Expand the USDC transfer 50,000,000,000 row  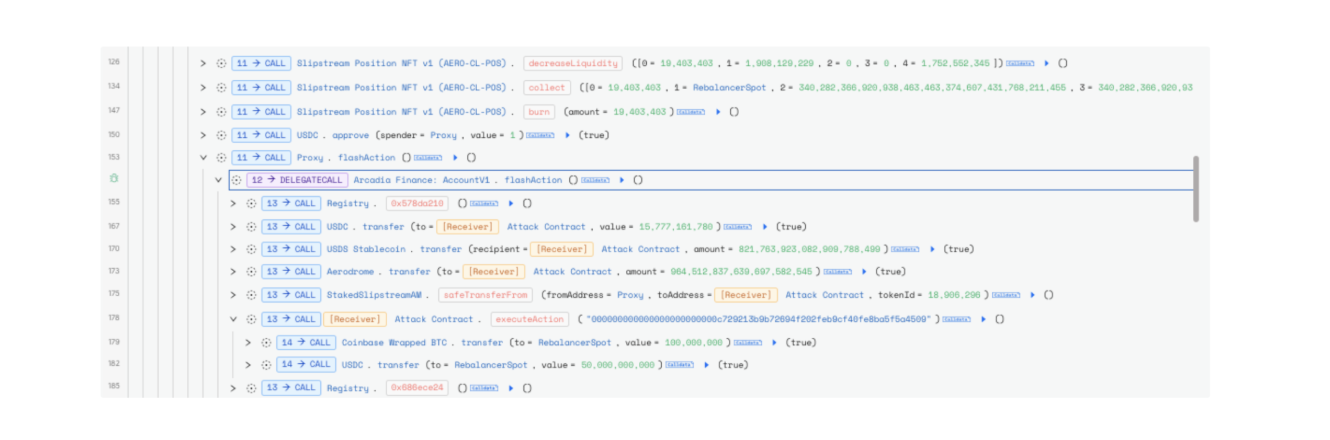tap(249, 365)
